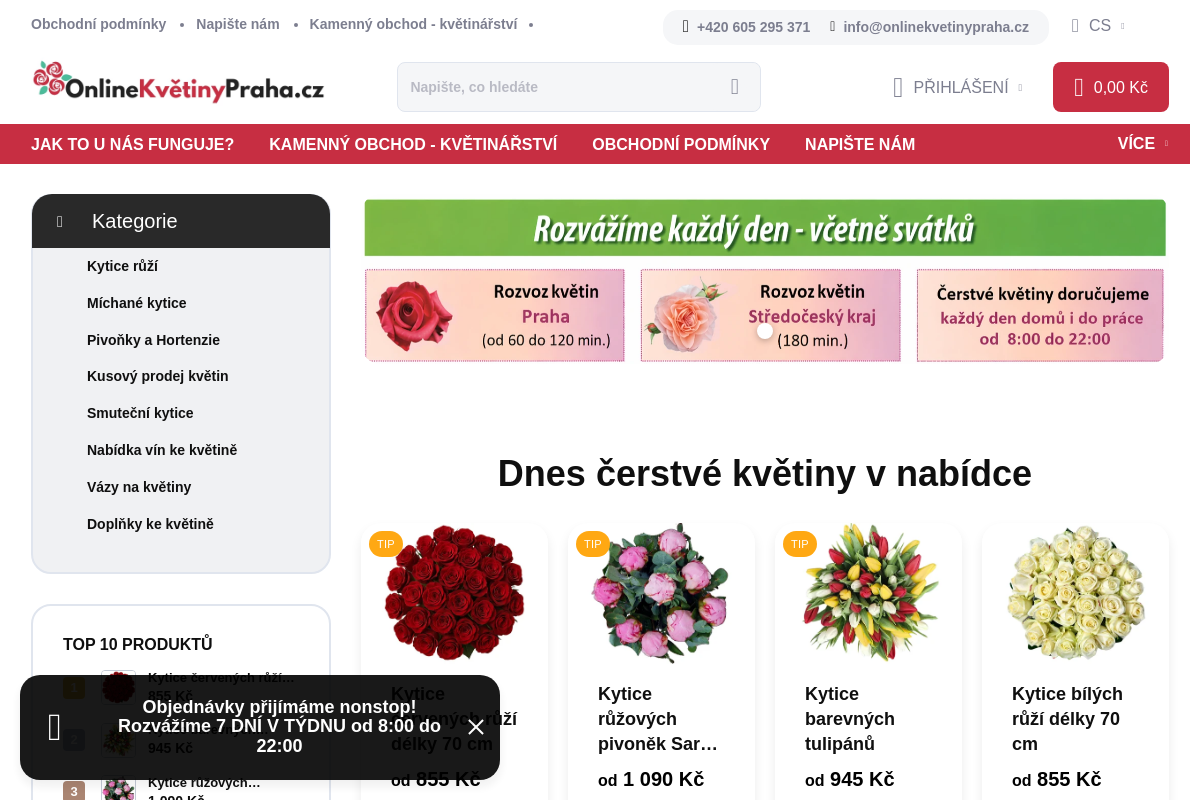1200x800 pixels.
Task: Expand the VÍCE menu
Action: click(1143, 143)
